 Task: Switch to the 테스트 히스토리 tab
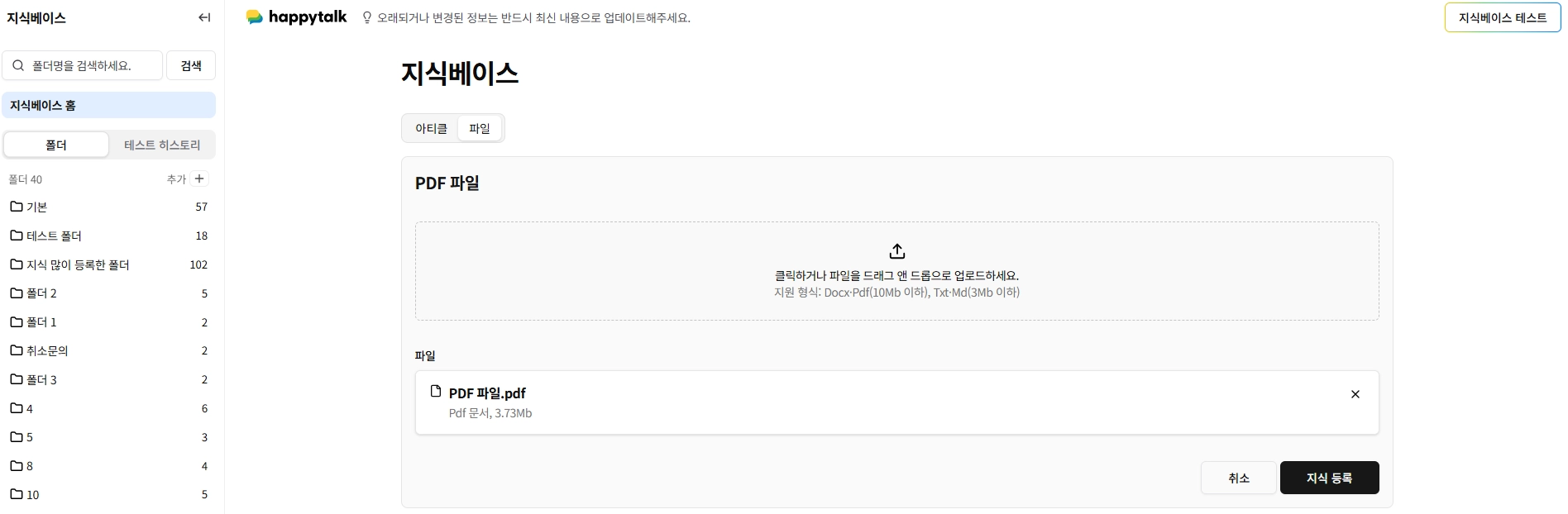(162, 145)
